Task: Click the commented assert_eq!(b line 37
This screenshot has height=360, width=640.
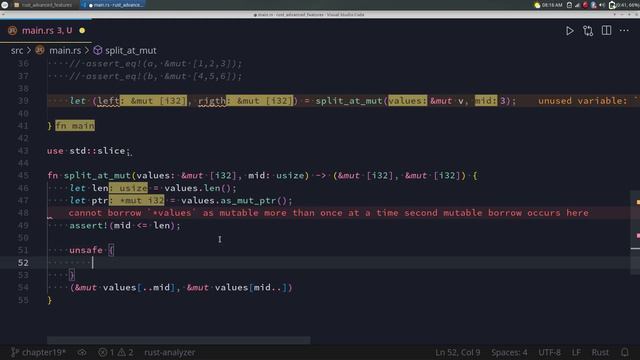Action: 156,76
